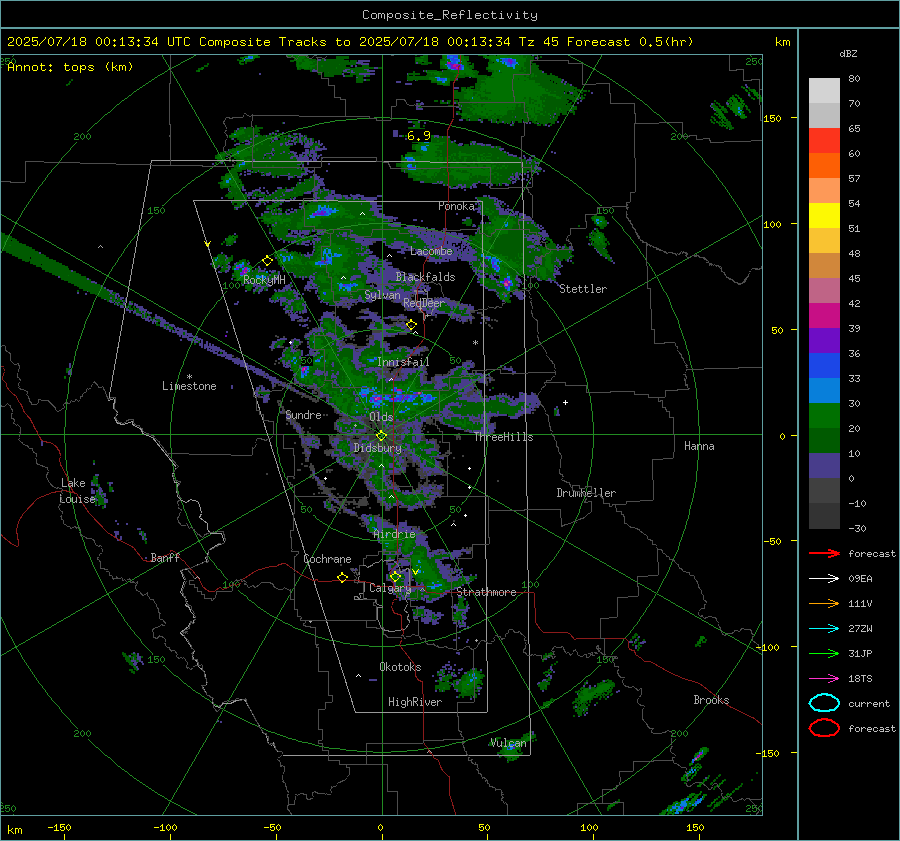Click the Vulcan label
900x841 pixels.
point(508,743)
